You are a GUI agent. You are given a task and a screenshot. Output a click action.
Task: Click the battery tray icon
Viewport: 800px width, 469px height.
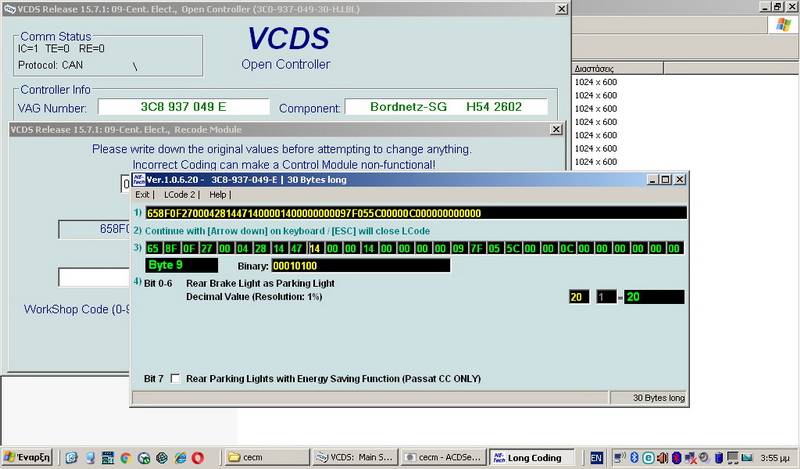[718, 457]
